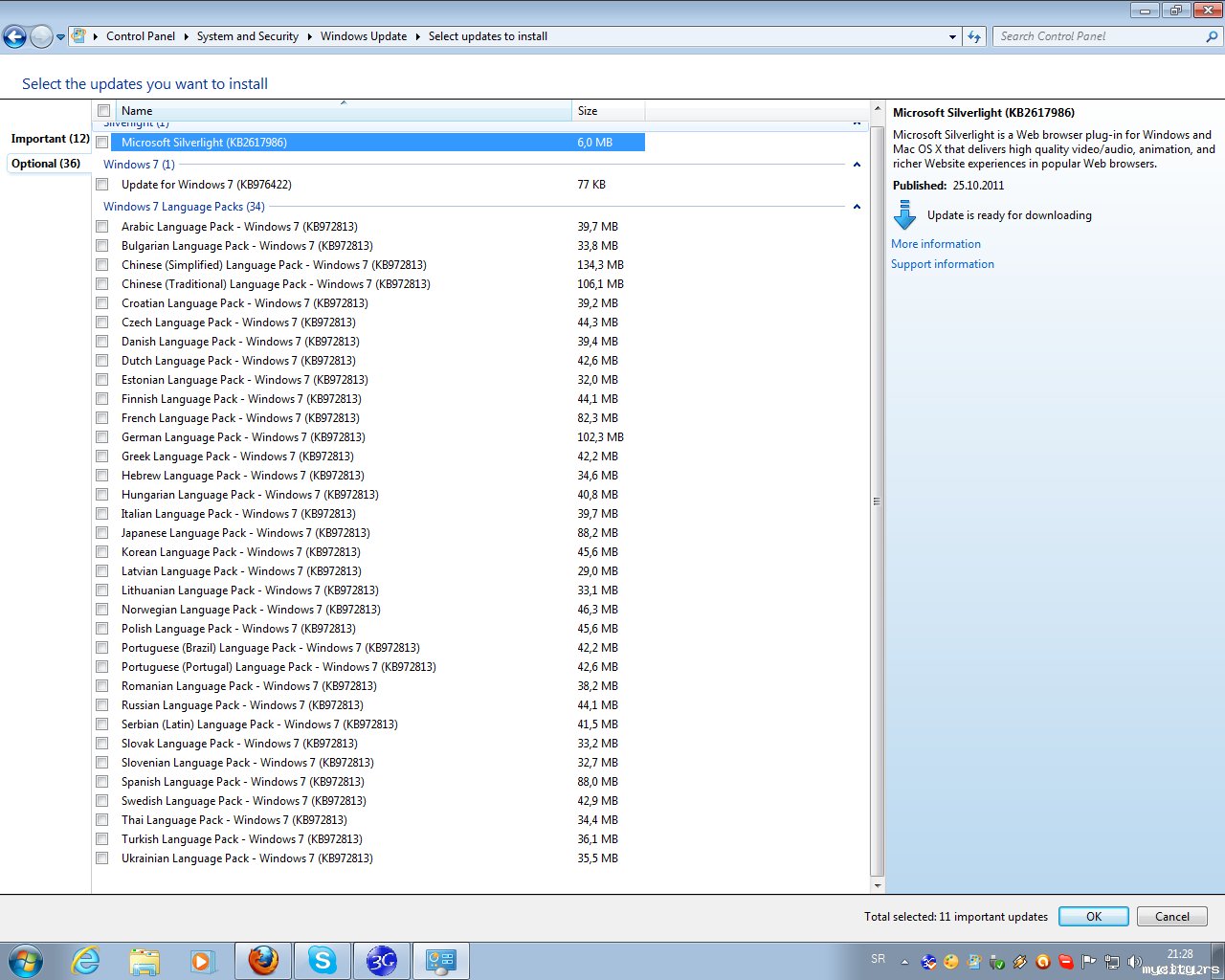Image resolution: width=1225 pixels, height=980 pixels.
Task: Open the network connection tray icon
Action: click(x=1112, y=962)
